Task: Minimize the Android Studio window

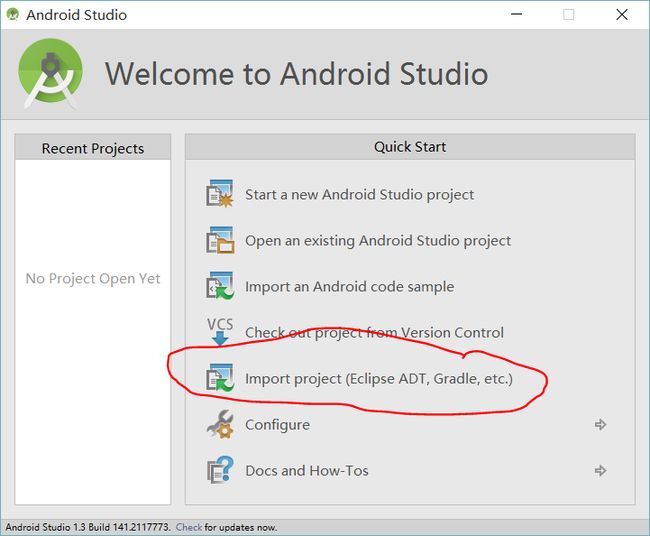Action: pyautogui.click(x=516, y=15)
